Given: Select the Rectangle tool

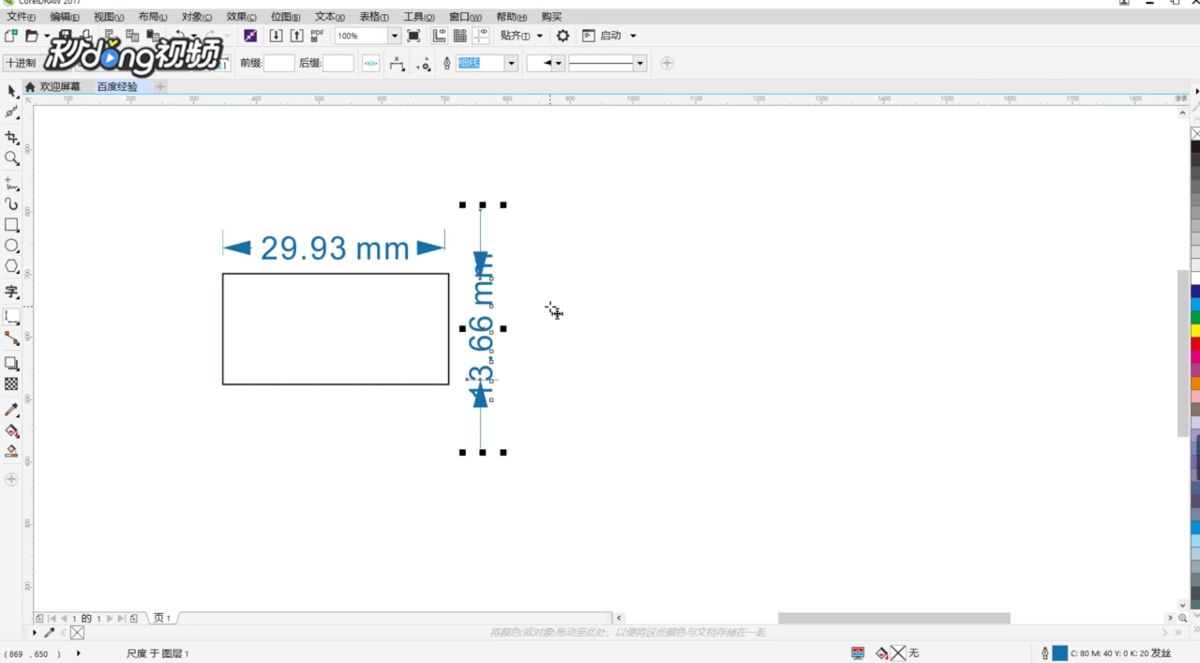Looking at the screenshot, I should (12, 225).
